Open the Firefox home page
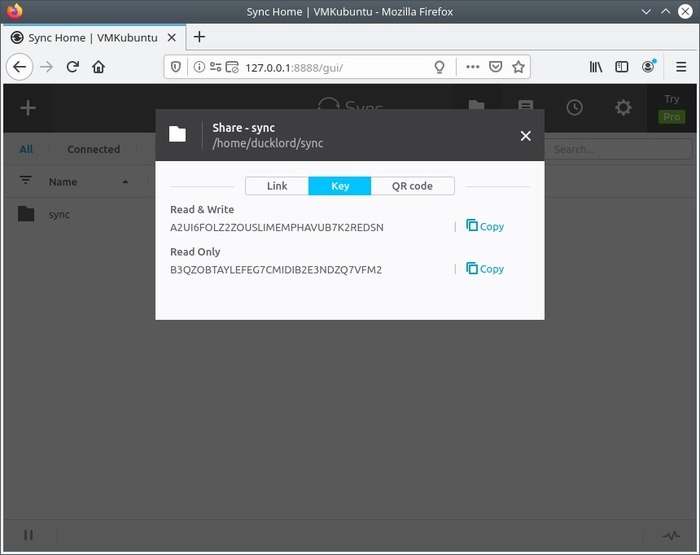The image size is (700, 555). click(98, 67)
